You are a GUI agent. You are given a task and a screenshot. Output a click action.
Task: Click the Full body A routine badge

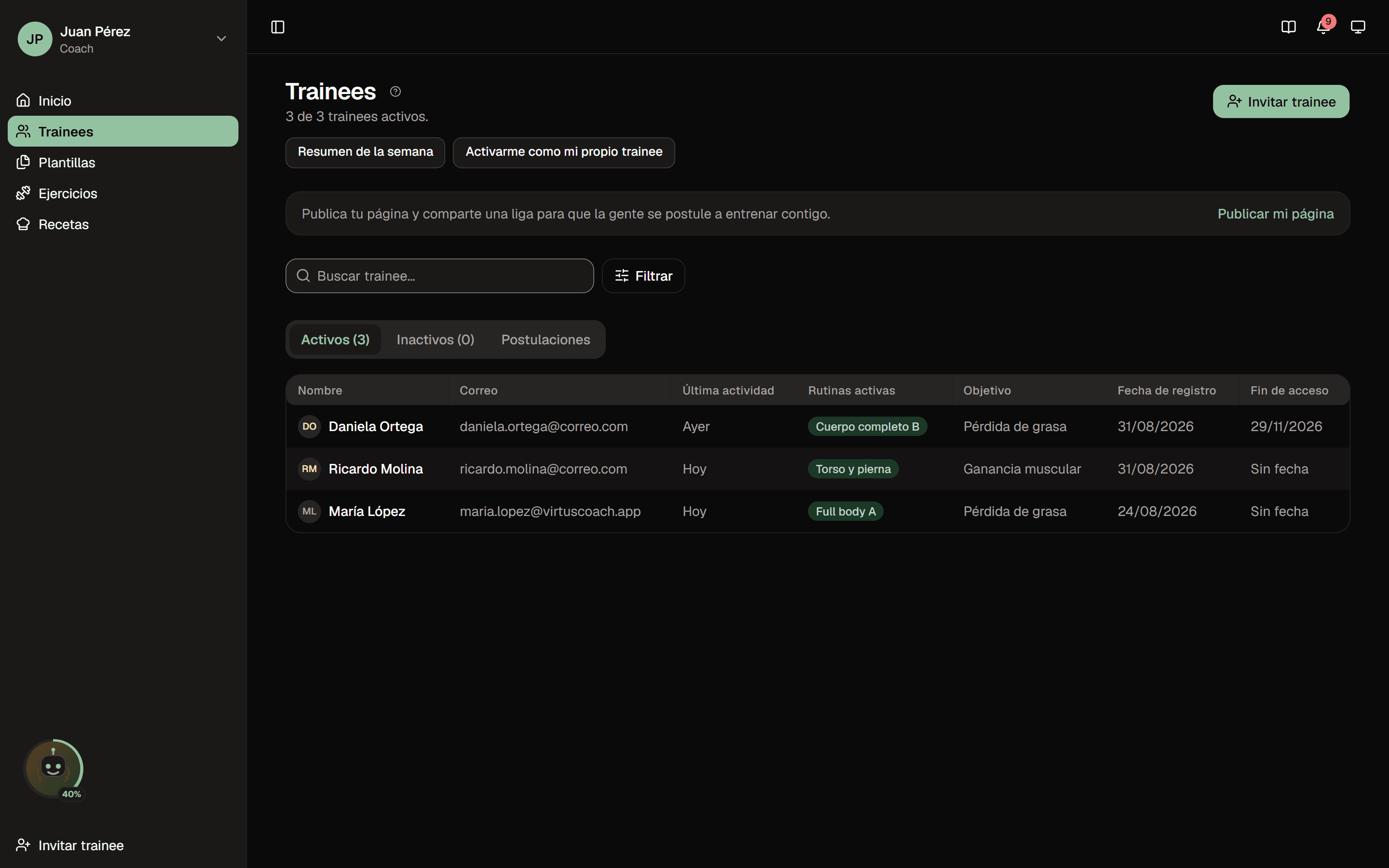pyautogui.click(x=845, y=512)
